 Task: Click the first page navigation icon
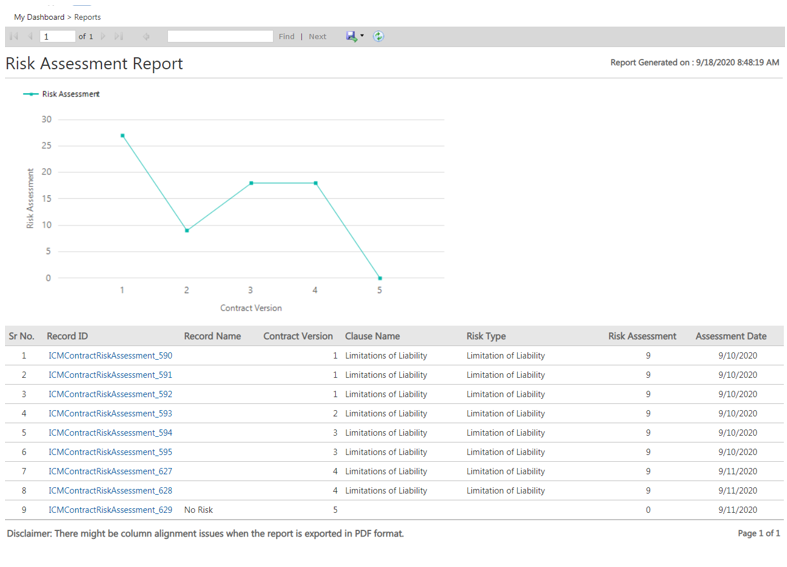coord(14,37)
